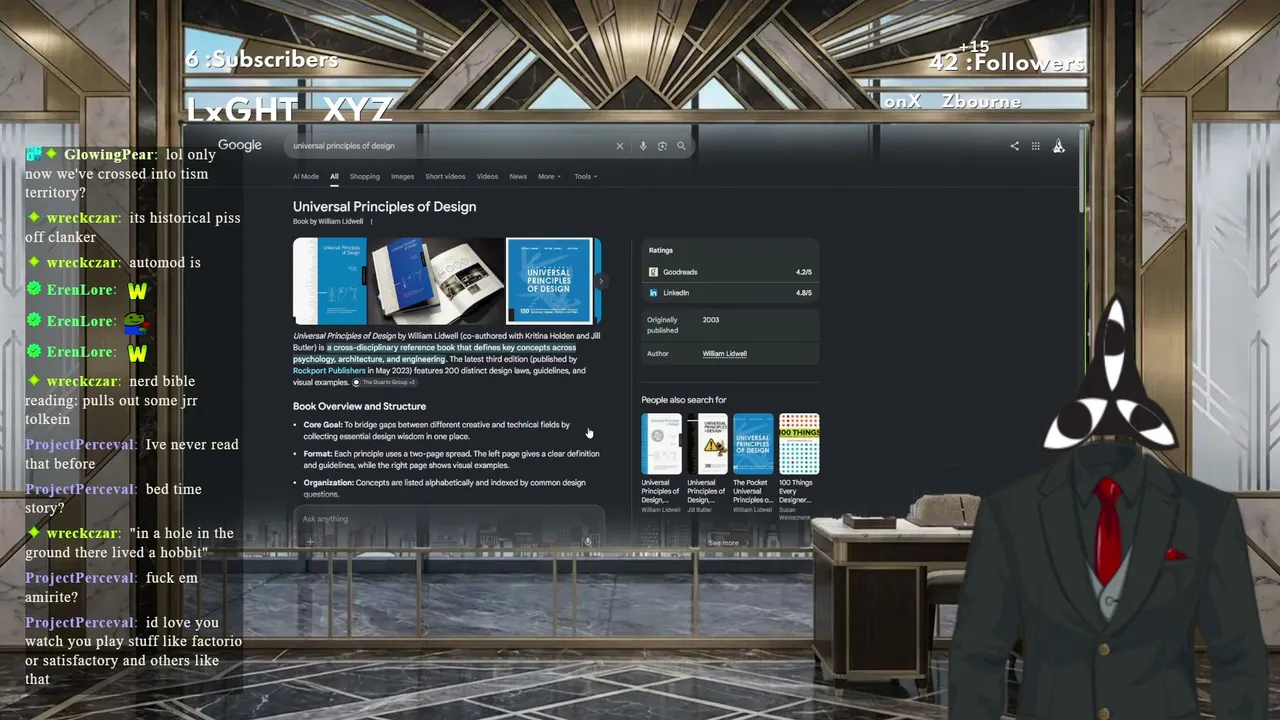This screenshot has height=720, width=1280.
Task: Start voice search with the microphone icon
Action: pyautogui.click(x=643, y=146)
